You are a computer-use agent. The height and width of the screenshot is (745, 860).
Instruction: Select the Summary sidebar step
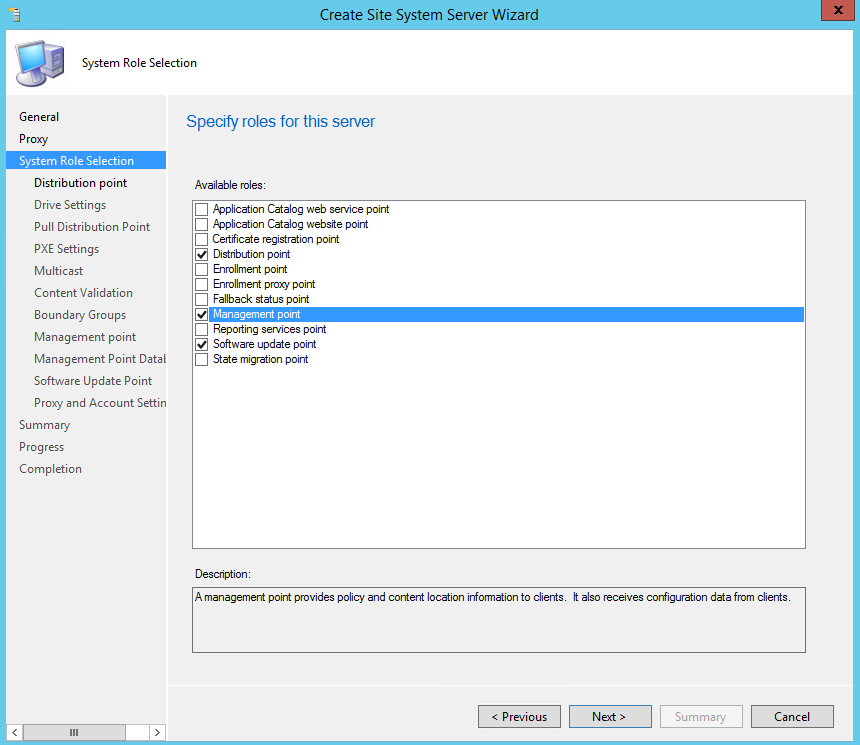(44, 425)
